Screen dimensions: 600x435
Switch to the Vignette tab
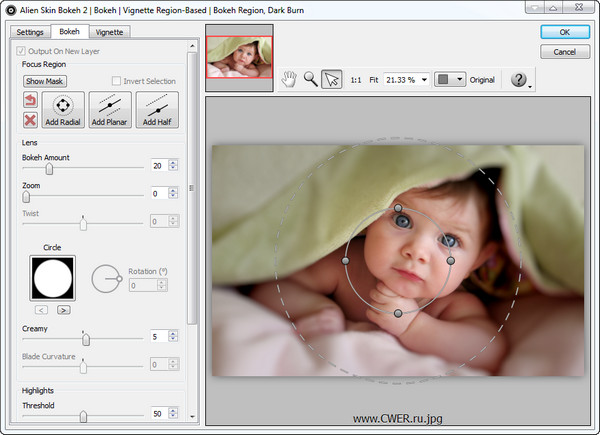click(110, 32)
